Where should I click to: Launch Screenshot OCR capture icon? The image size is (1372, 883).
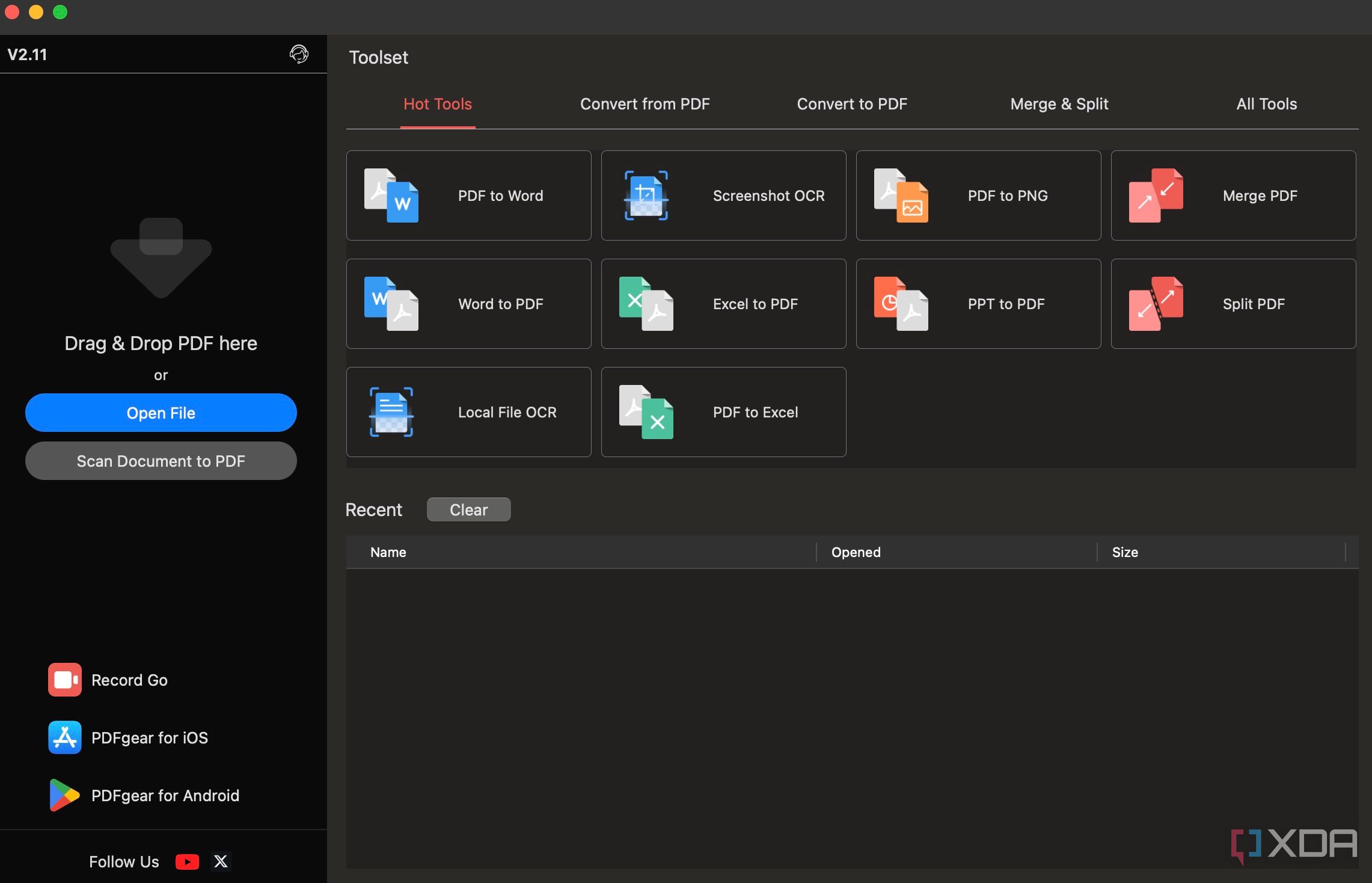[646, 195]
